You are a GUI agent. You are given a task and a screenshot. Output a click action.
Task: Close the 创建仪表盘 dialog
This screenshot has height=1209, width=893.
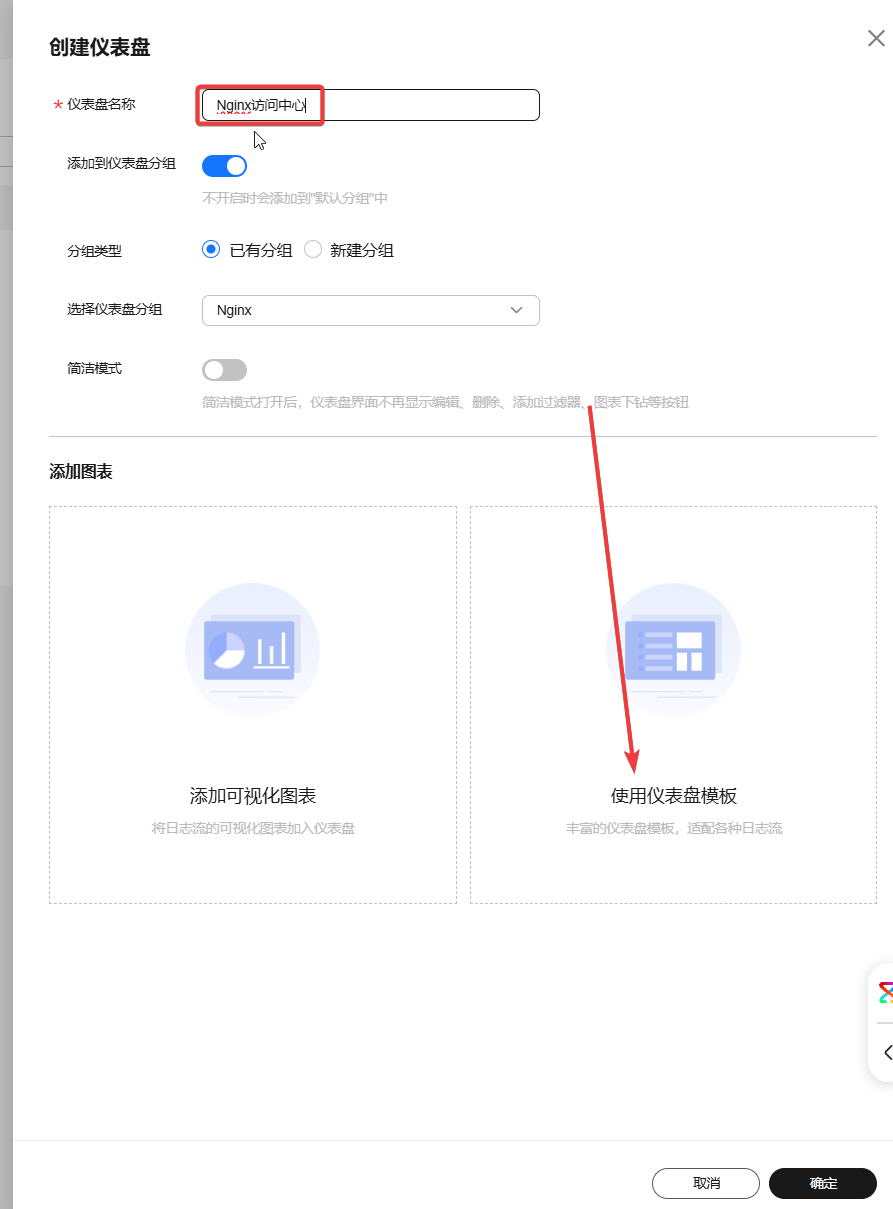(876, 39)
